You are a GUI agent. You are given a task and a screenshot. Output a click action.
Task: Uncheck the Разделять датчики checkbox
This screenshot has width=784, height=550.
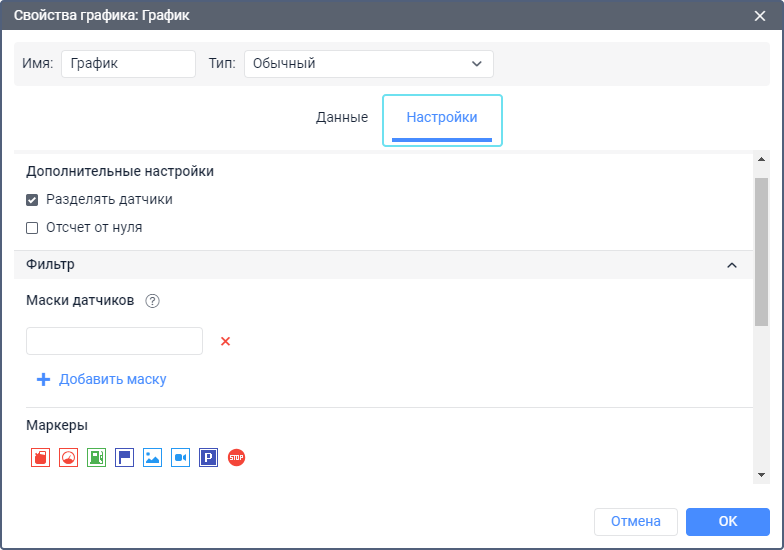[32, 200]
